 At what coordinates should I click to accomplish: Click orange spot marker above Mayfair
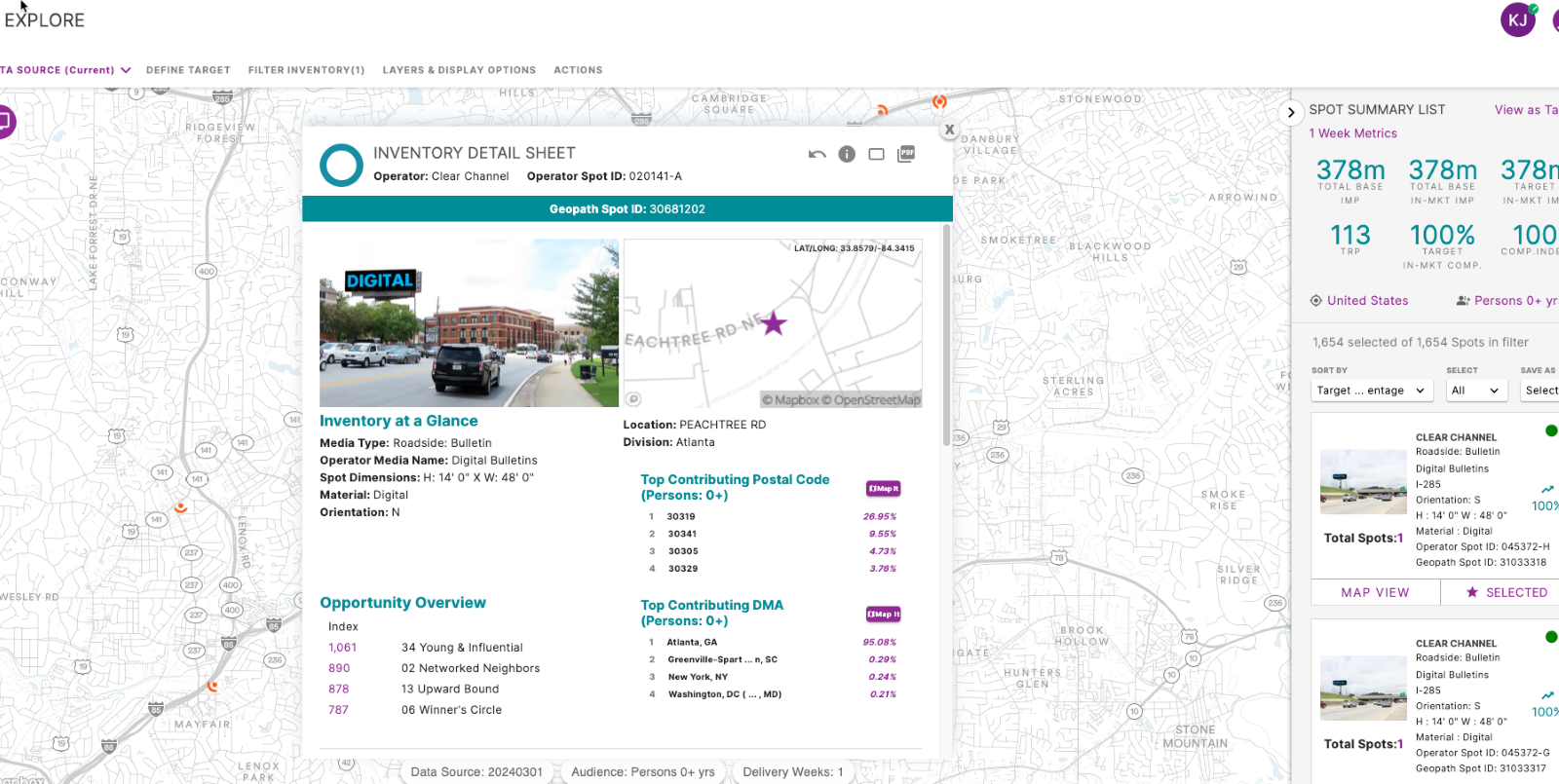pyautogui.click(x=212, y=686)
